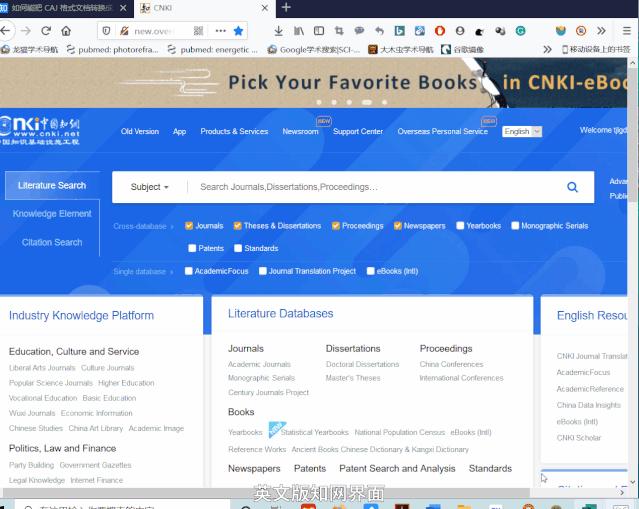The width and height of the screenshot is (639, 509).
Task: Click the search journals input field
Action: (377, 187)
